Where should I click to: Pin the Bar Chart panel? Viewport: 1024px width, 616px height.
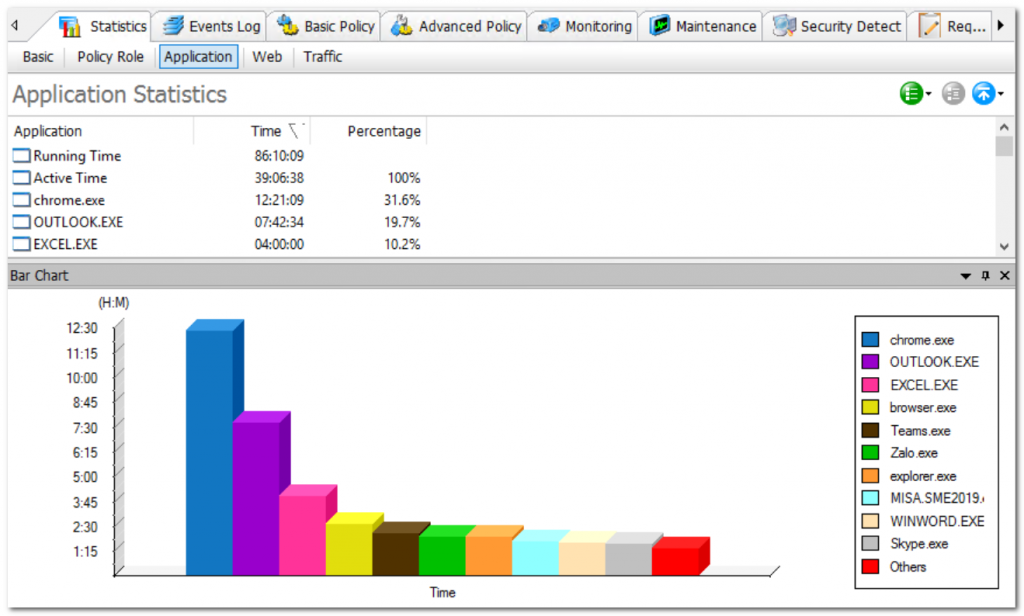(985, 276)
